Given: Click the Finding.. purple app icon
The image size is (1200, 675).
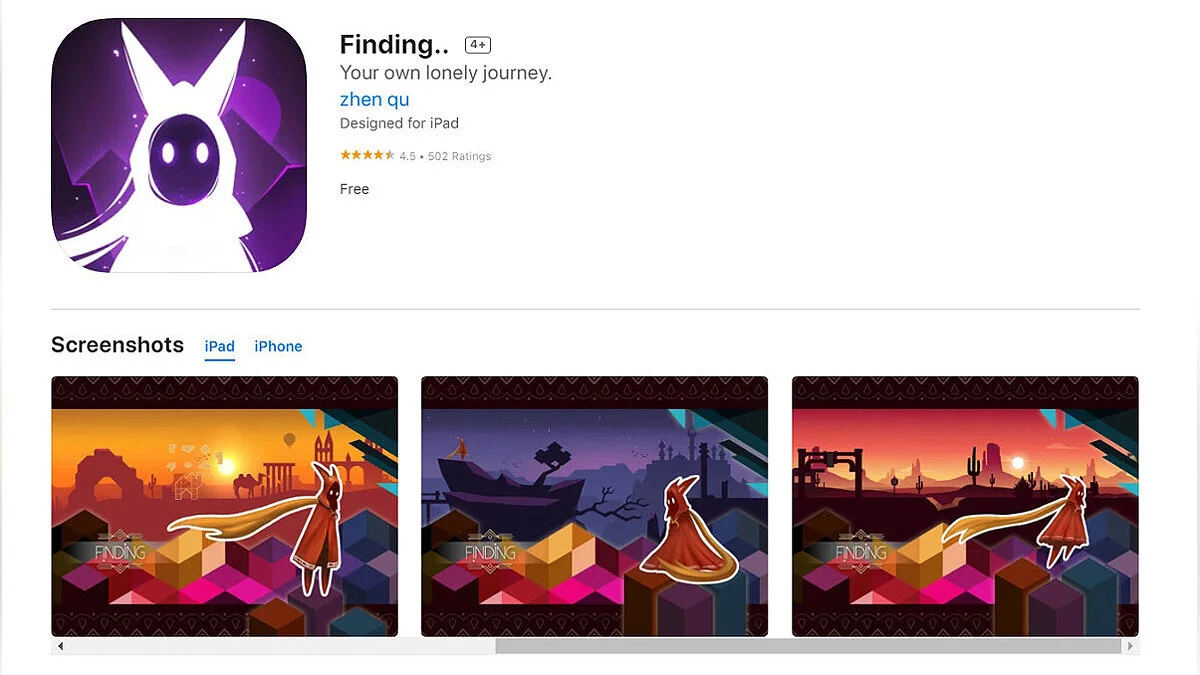Looking at the screenshot, I should coord(178,145).
